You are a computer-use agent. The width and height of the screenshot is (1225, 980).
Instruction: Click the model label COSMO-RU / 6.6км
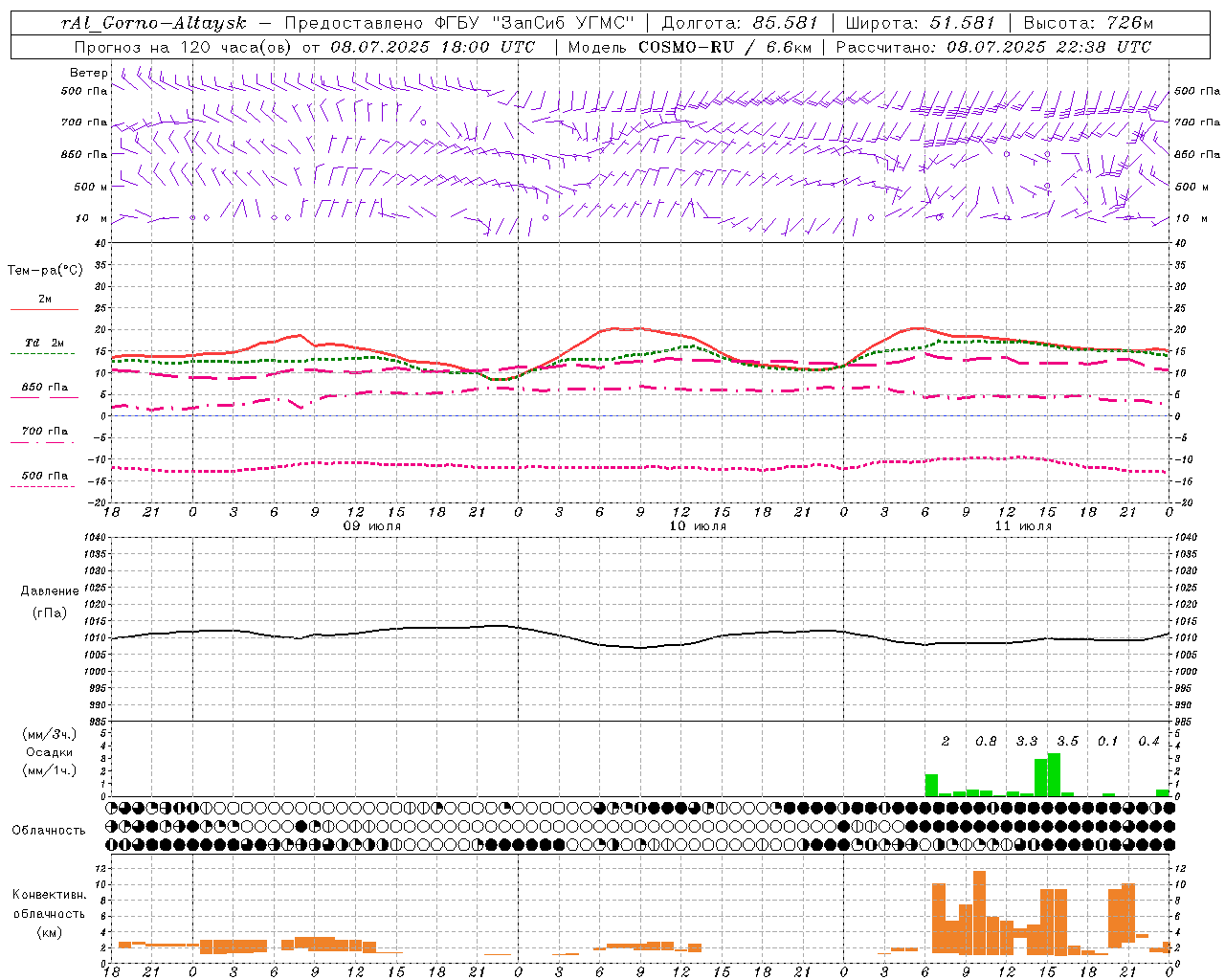point(725,47)
